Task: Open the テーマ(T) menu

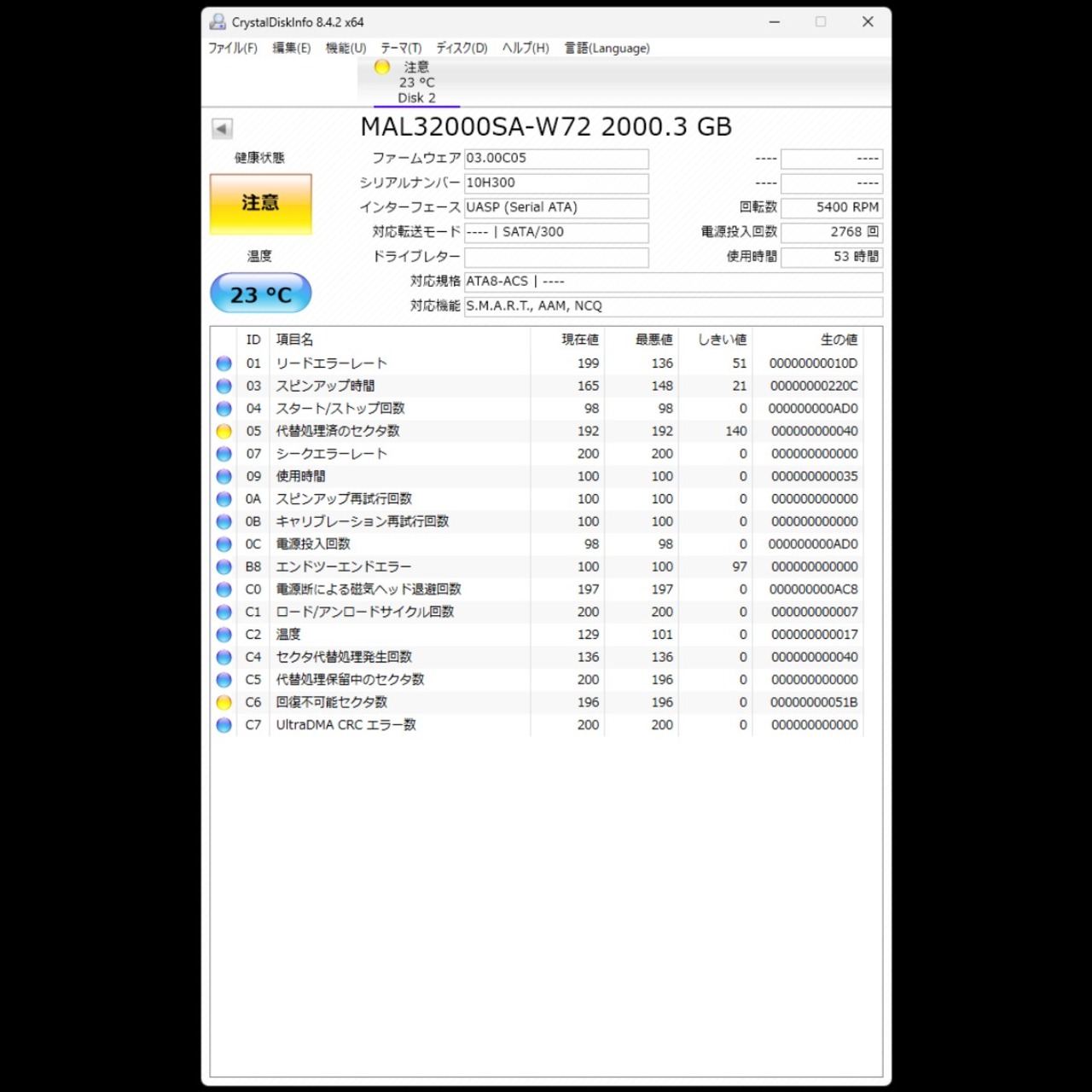Action: pos(401,48)
